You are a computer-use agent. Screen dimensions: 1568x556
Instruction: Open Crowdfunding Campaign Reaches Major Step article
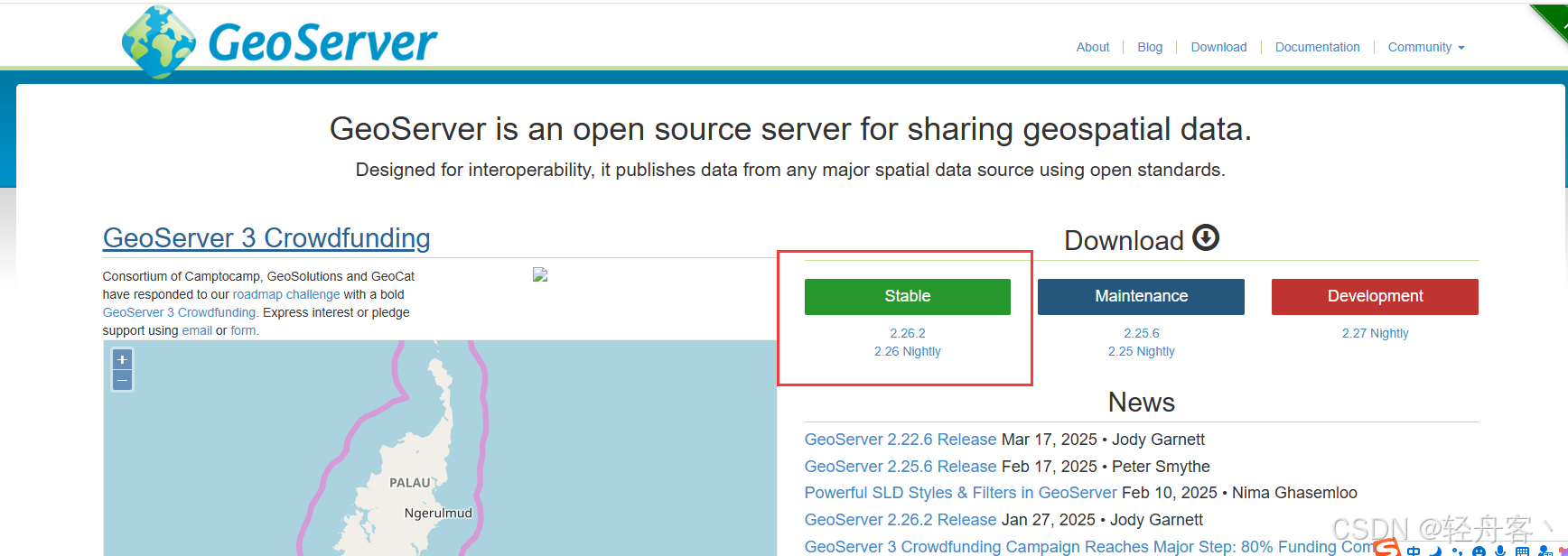1089,547
